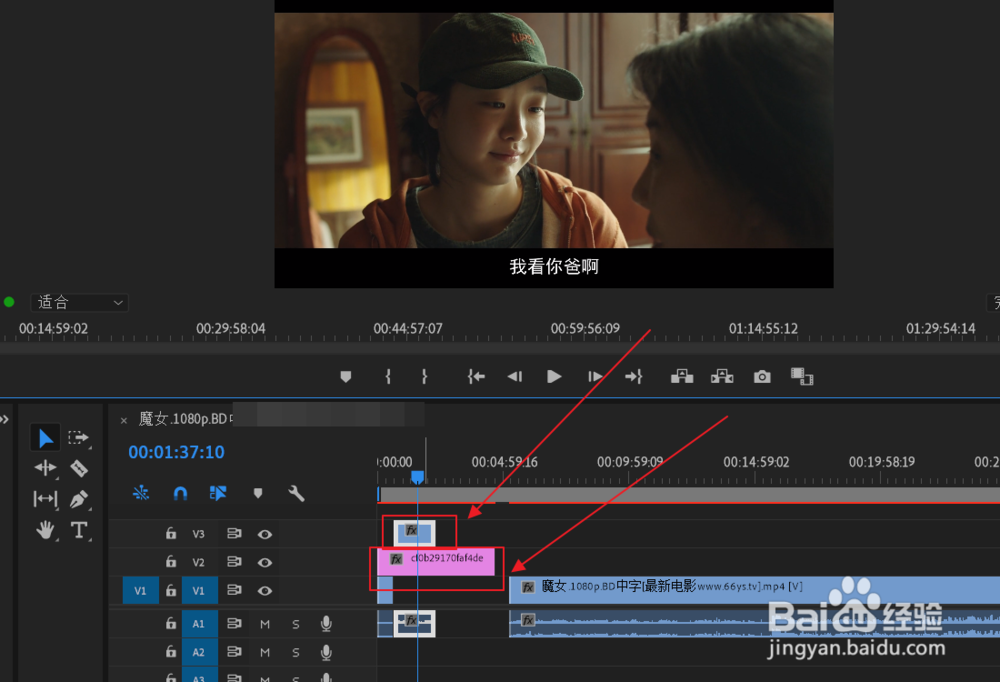Select the small clip on V3

(415, 533)
